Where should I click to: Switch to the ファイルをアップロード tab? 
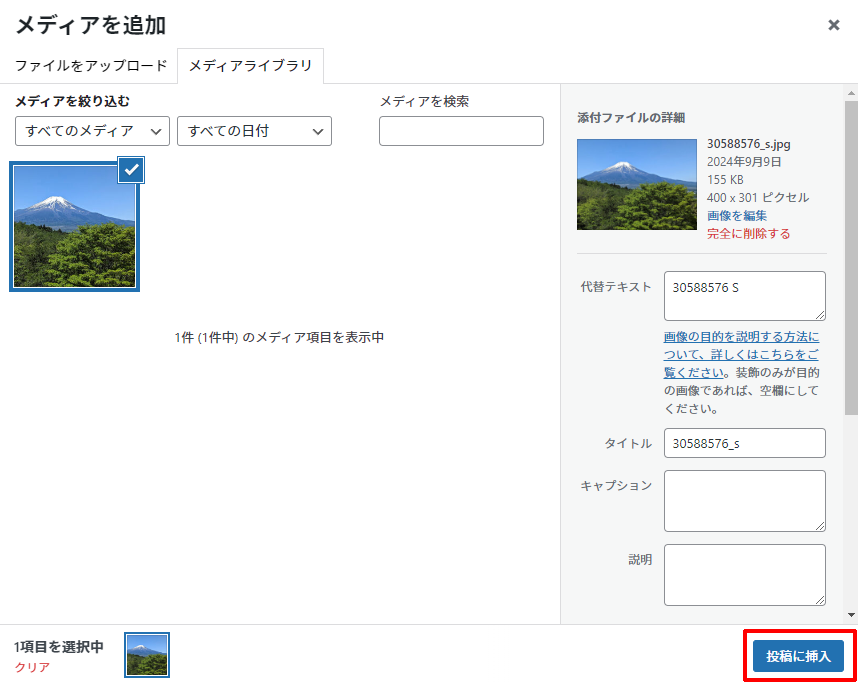[90, 66]
